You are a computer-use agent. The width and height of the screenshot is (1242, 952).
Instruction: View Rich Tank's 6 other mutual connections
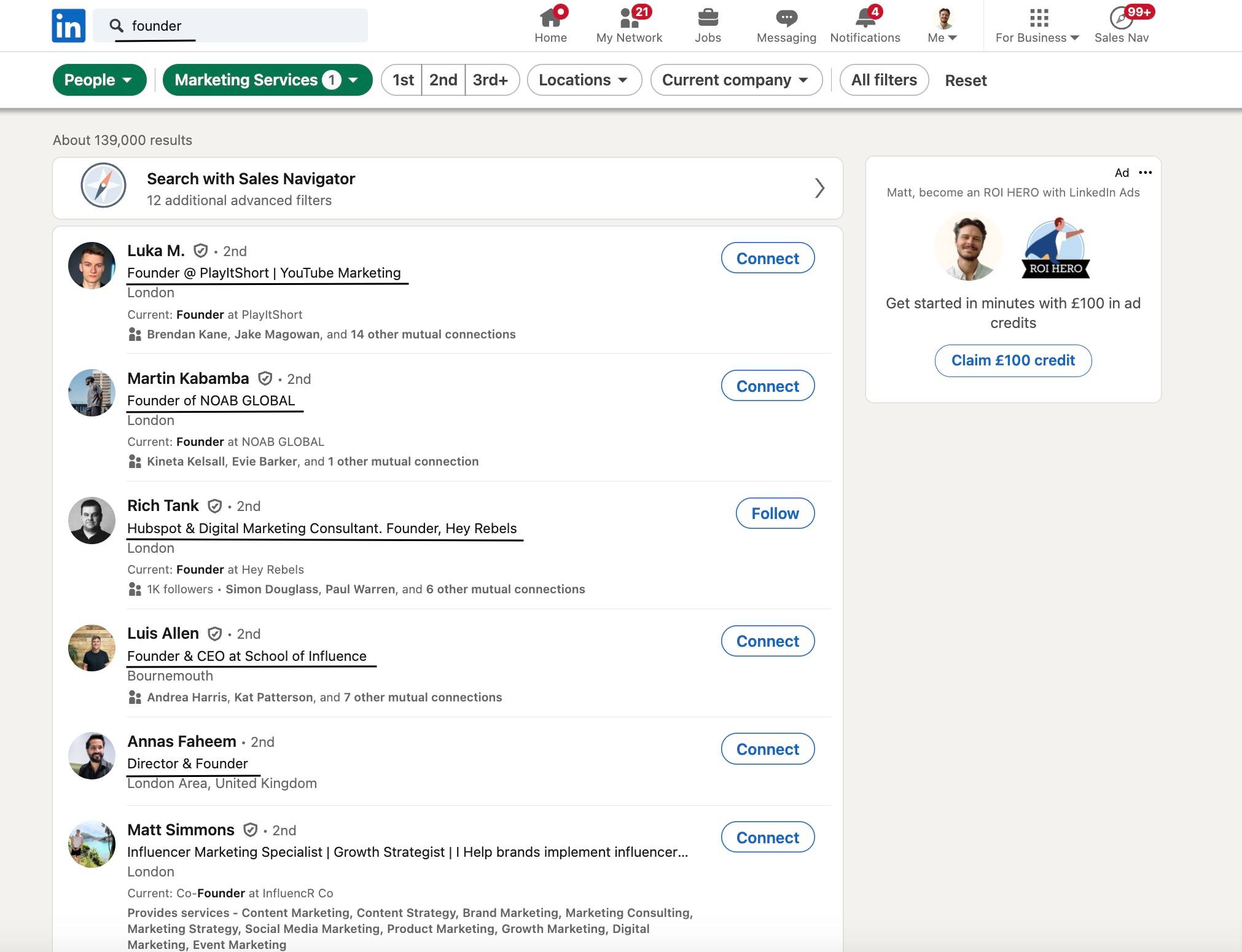(506, 589)
